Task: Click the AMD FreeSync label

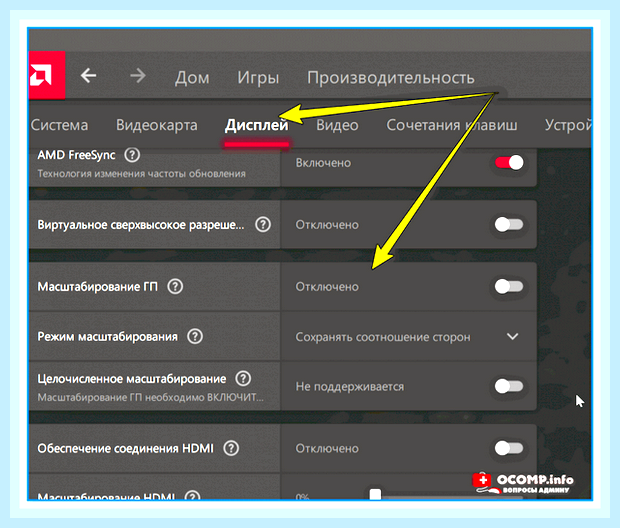Action: [76, 155]
